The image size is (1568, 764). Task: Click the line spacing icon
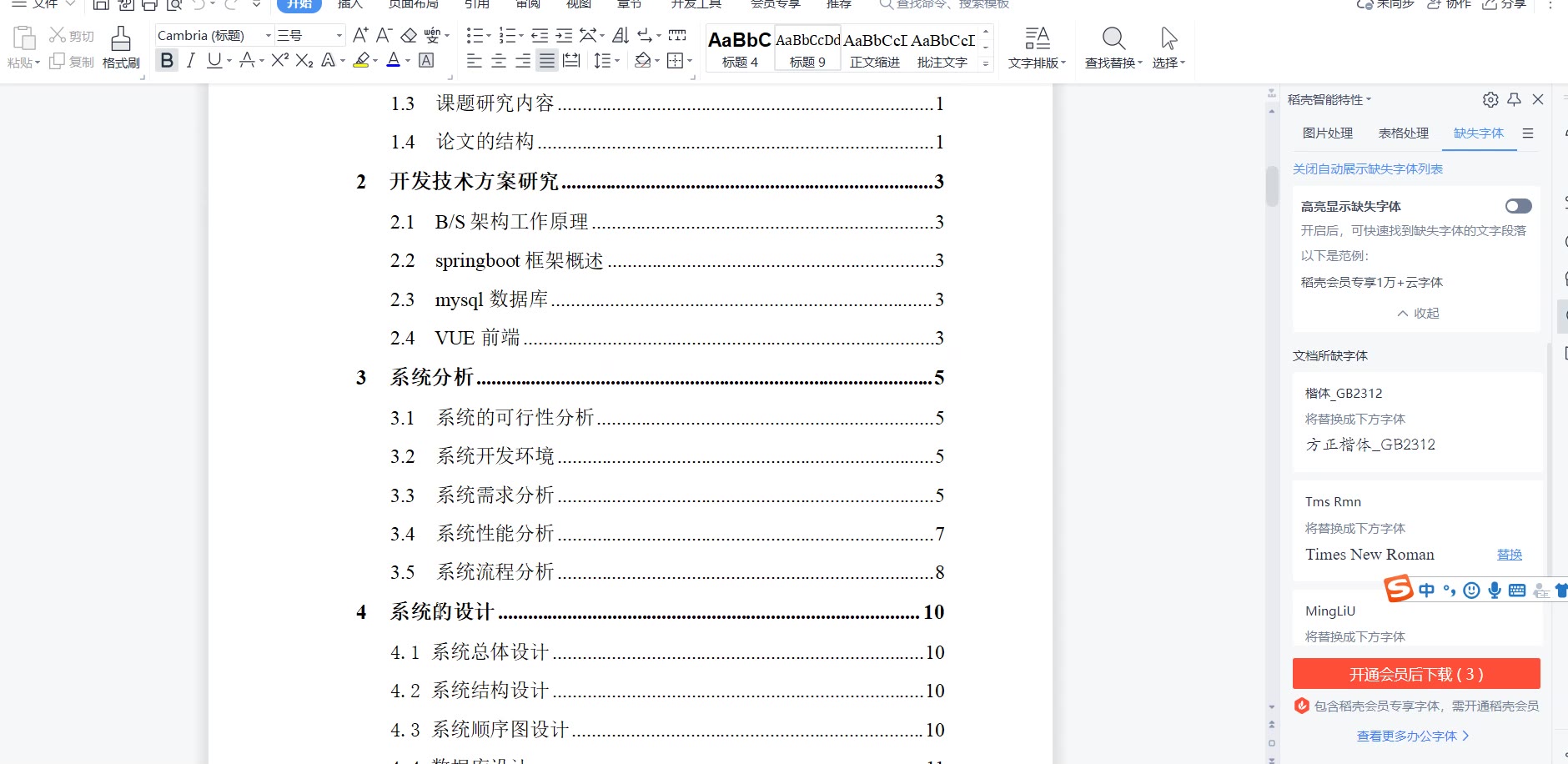click(x=602, y=60)
